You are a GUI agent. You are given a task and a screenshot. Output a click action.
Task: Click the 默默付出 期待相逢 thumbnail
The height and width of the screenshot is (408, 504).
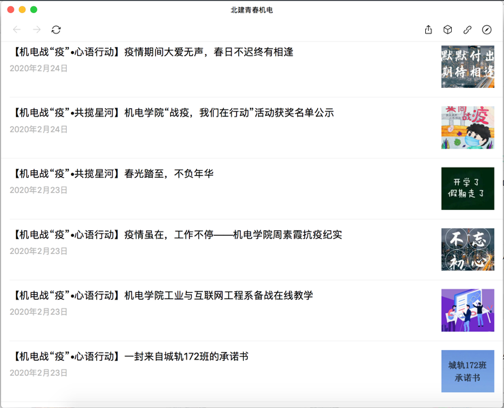click(x=468, y=67)
